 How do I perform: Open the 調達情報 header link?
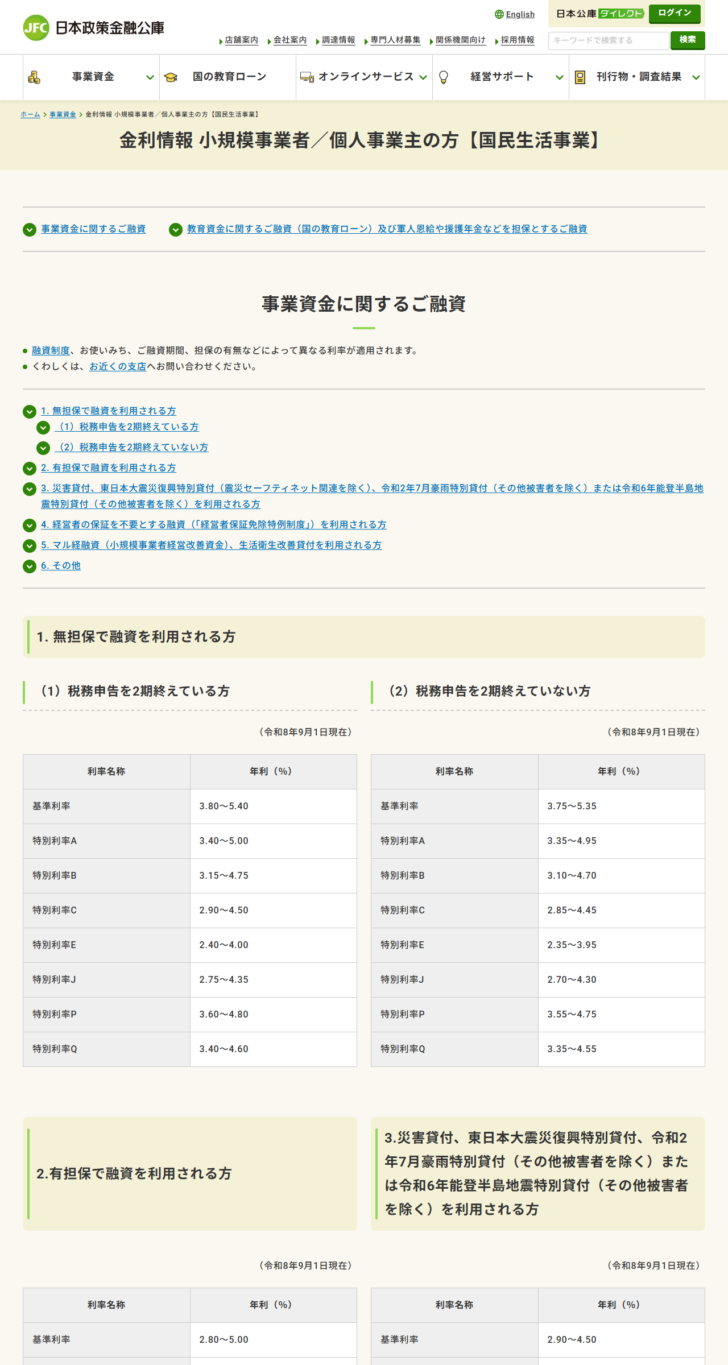(338, 40)
